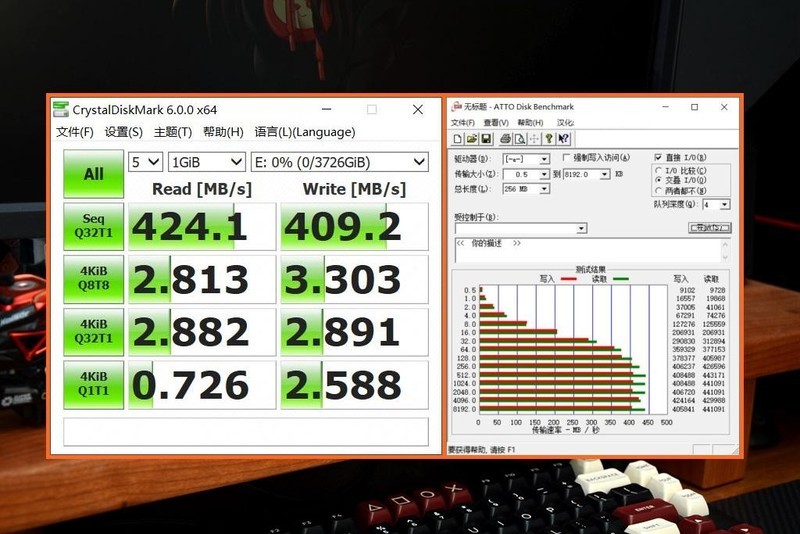
Task: Click the Print icon in ATTO toolbar
Action: tap(506, 139)
